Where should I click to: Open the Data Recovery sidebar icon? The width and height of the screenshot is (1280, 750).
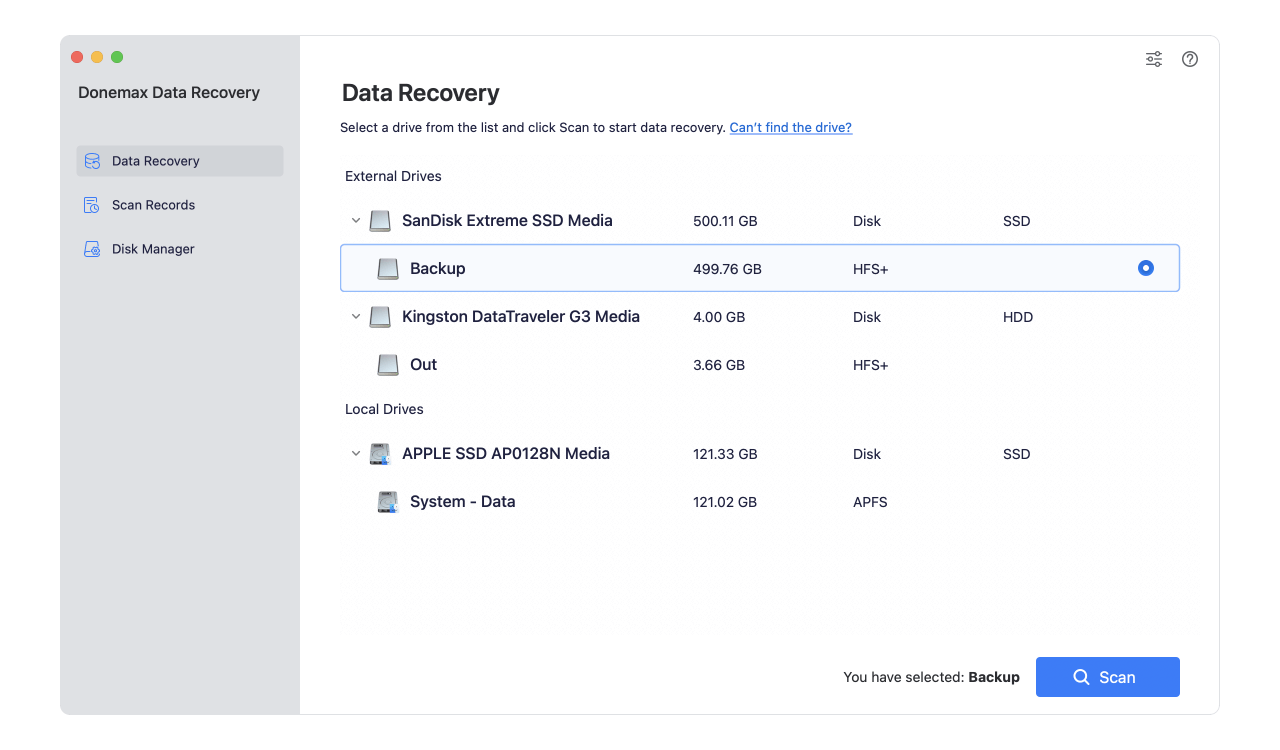pos(93,160)
